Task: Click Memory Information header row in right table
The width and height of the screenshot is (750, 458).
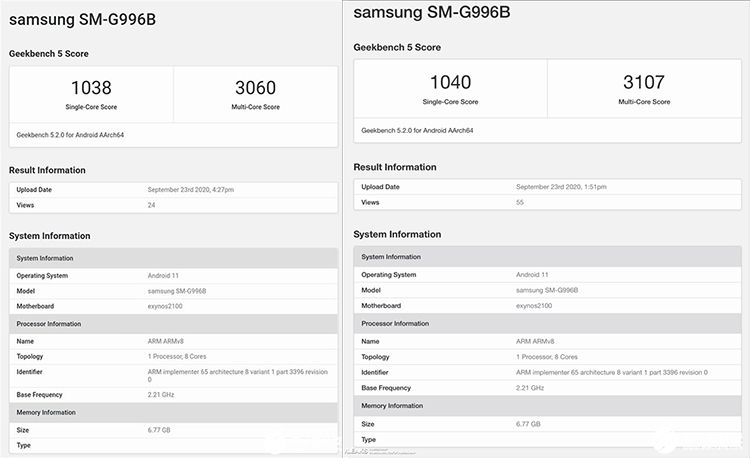Action: point(548,406)
